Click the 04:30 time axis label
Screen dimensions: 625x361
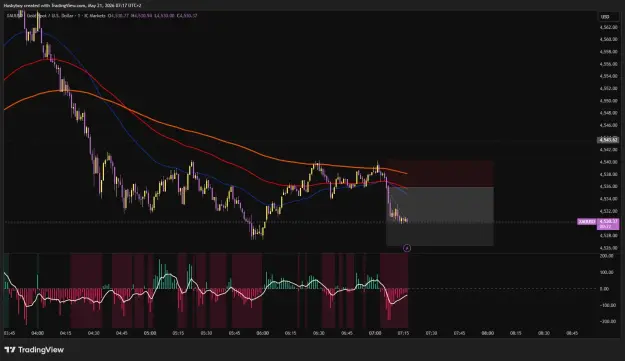tap(94, 333)
